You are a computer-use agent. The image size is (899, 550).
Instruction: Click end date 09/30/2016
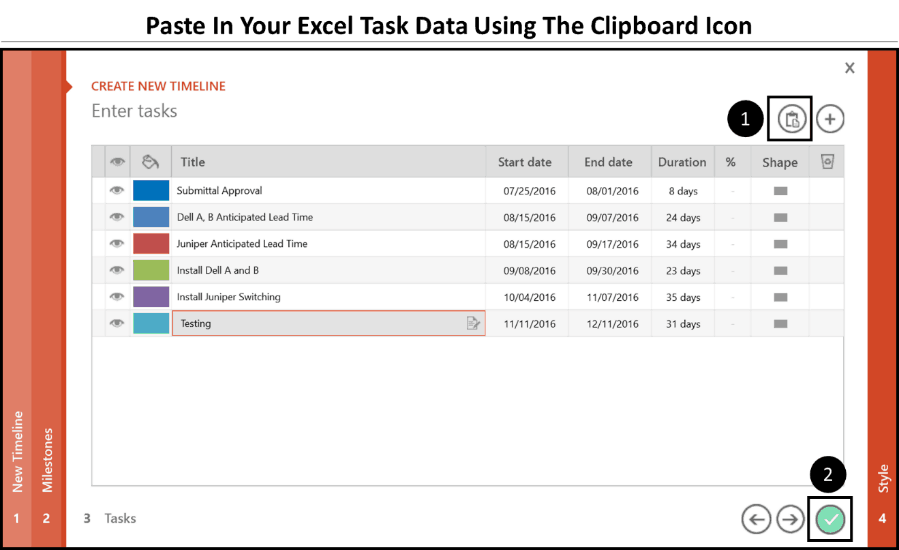pyautogui.click(x=612, y=271)
